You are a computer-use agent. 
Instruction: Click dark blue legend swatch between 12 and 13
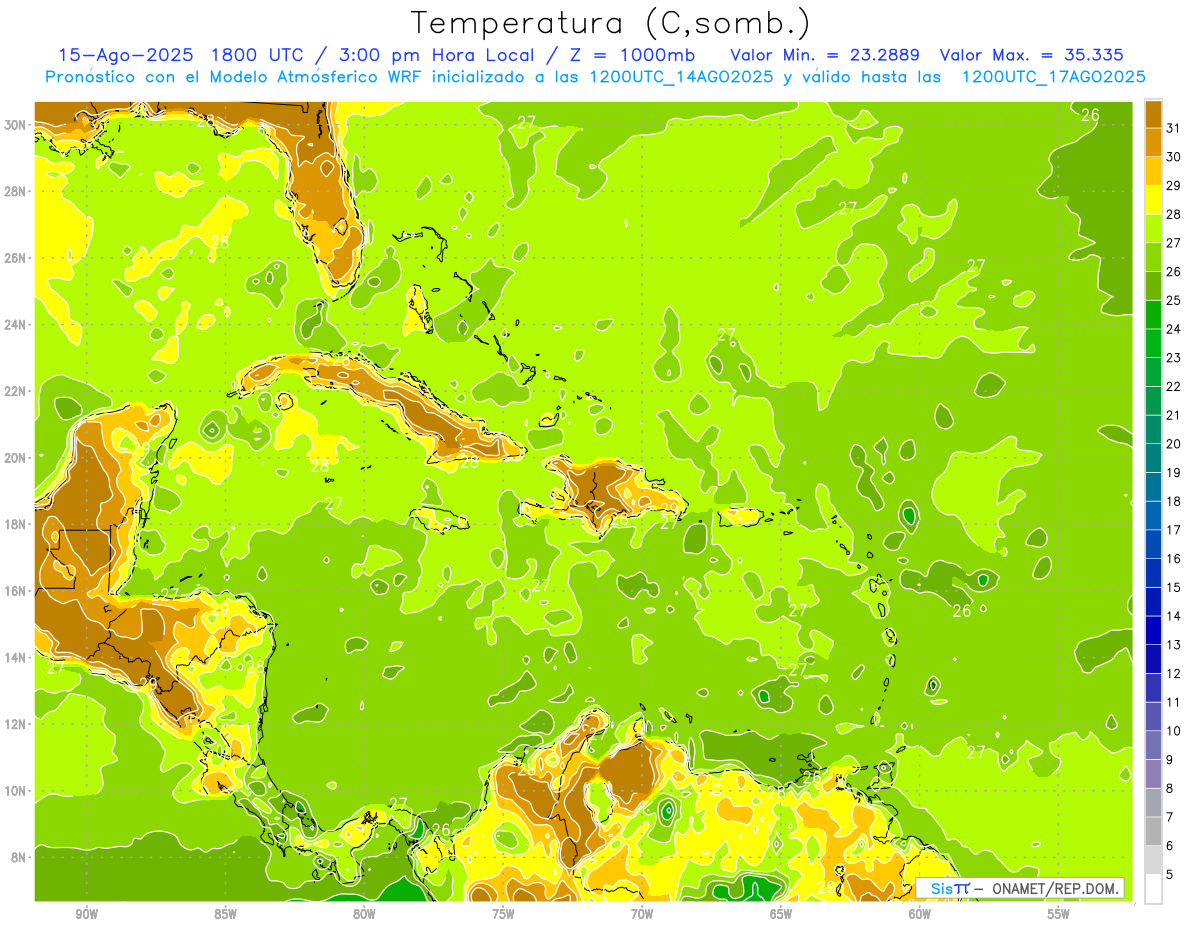[x=1153, y=659]
